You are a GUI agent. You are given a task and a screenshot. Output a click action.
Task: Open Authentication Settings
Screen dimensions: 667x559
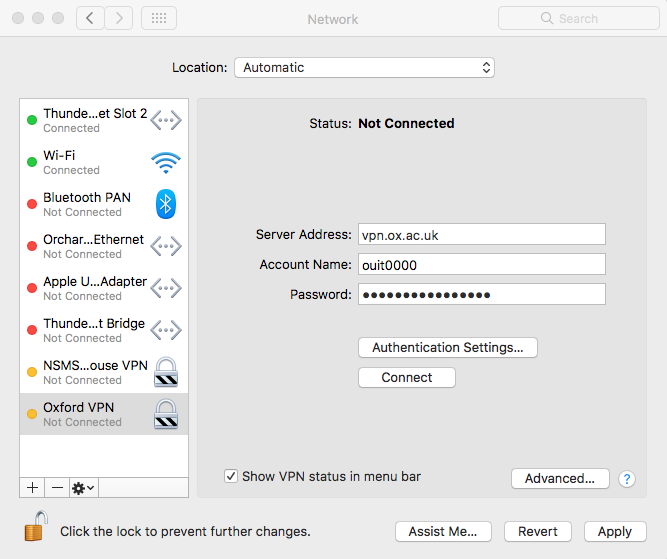(447, 347)
